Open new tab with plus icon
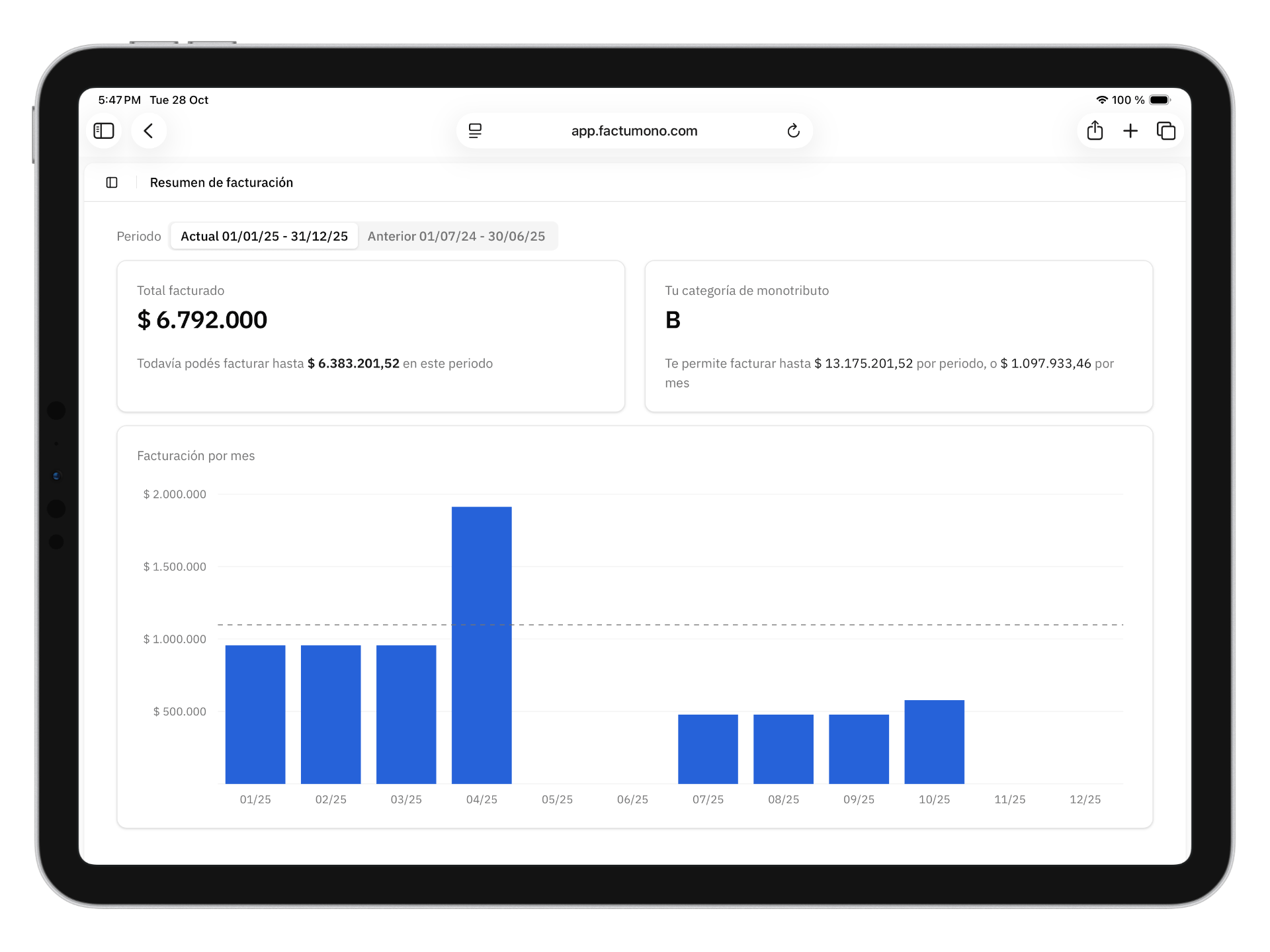The image size is (1270, 952). (1130, 131)
